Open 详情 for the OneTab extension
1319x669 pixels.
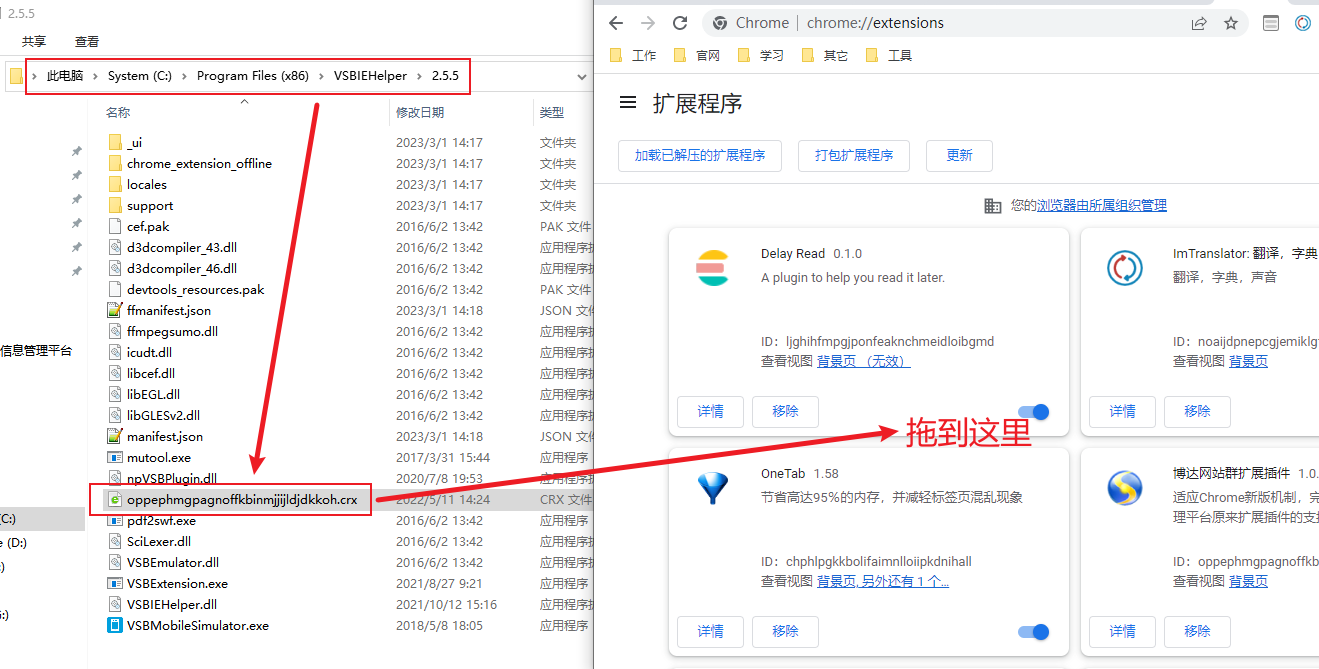tap(711, 632)
